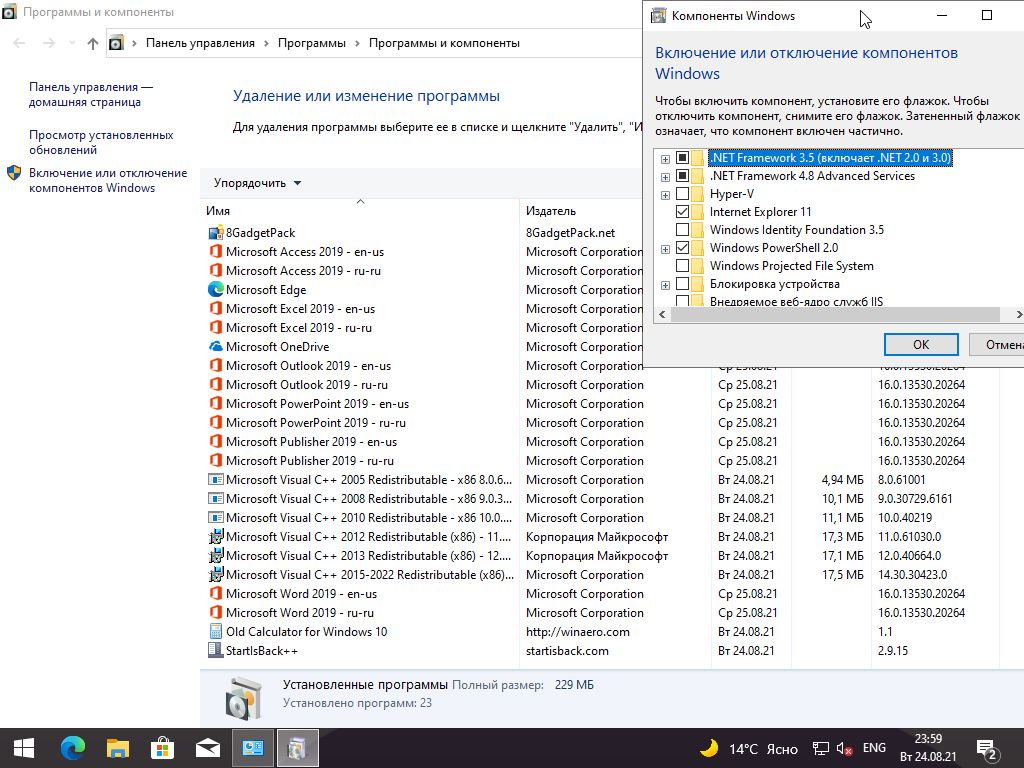
Task: Click the taskbar clock showing 23:59
Action: click(x=928, y=748)
